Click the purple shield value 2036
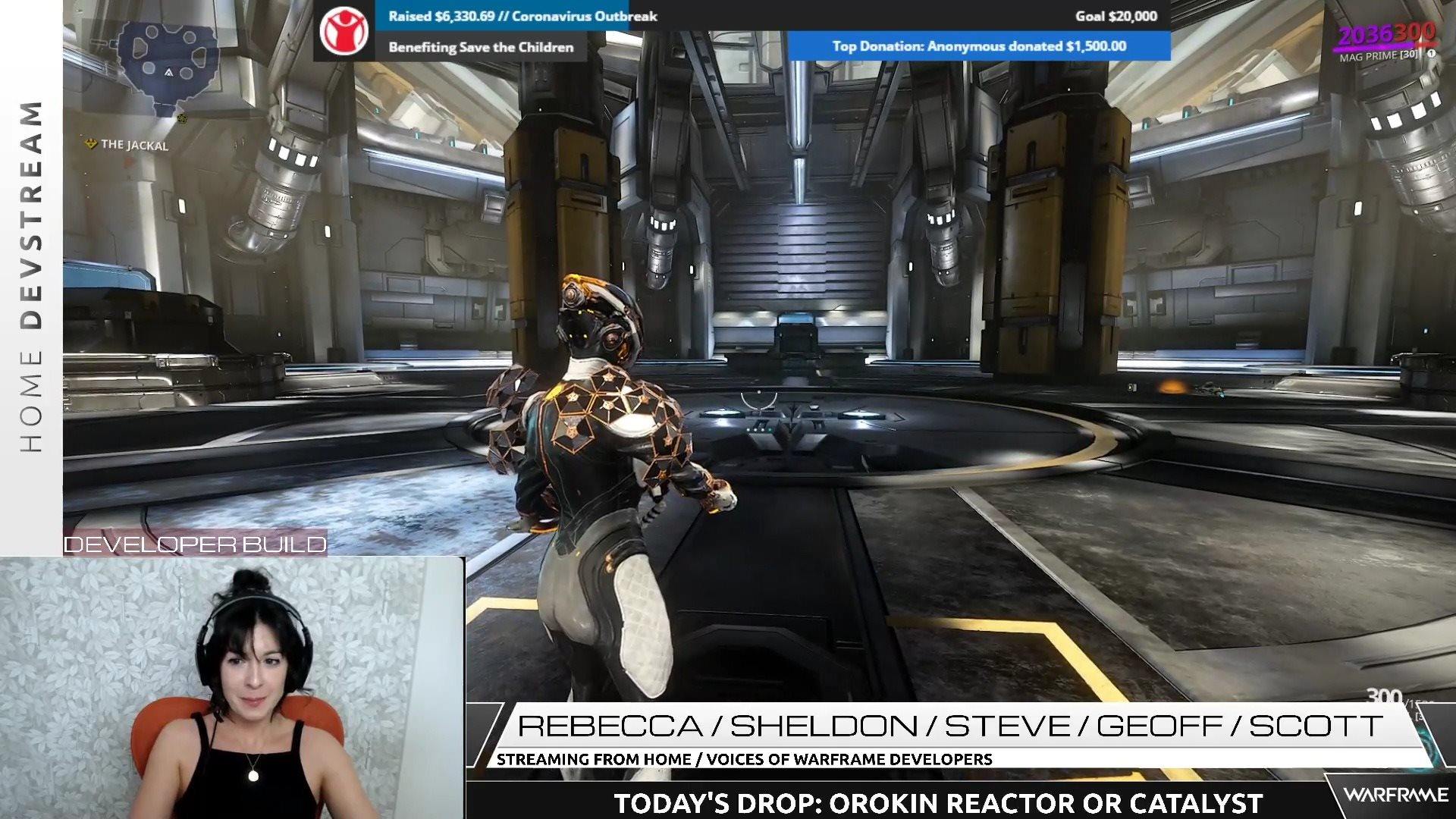The height and width of the screenshot is (819, 1456). click(x=1365, y=35)
